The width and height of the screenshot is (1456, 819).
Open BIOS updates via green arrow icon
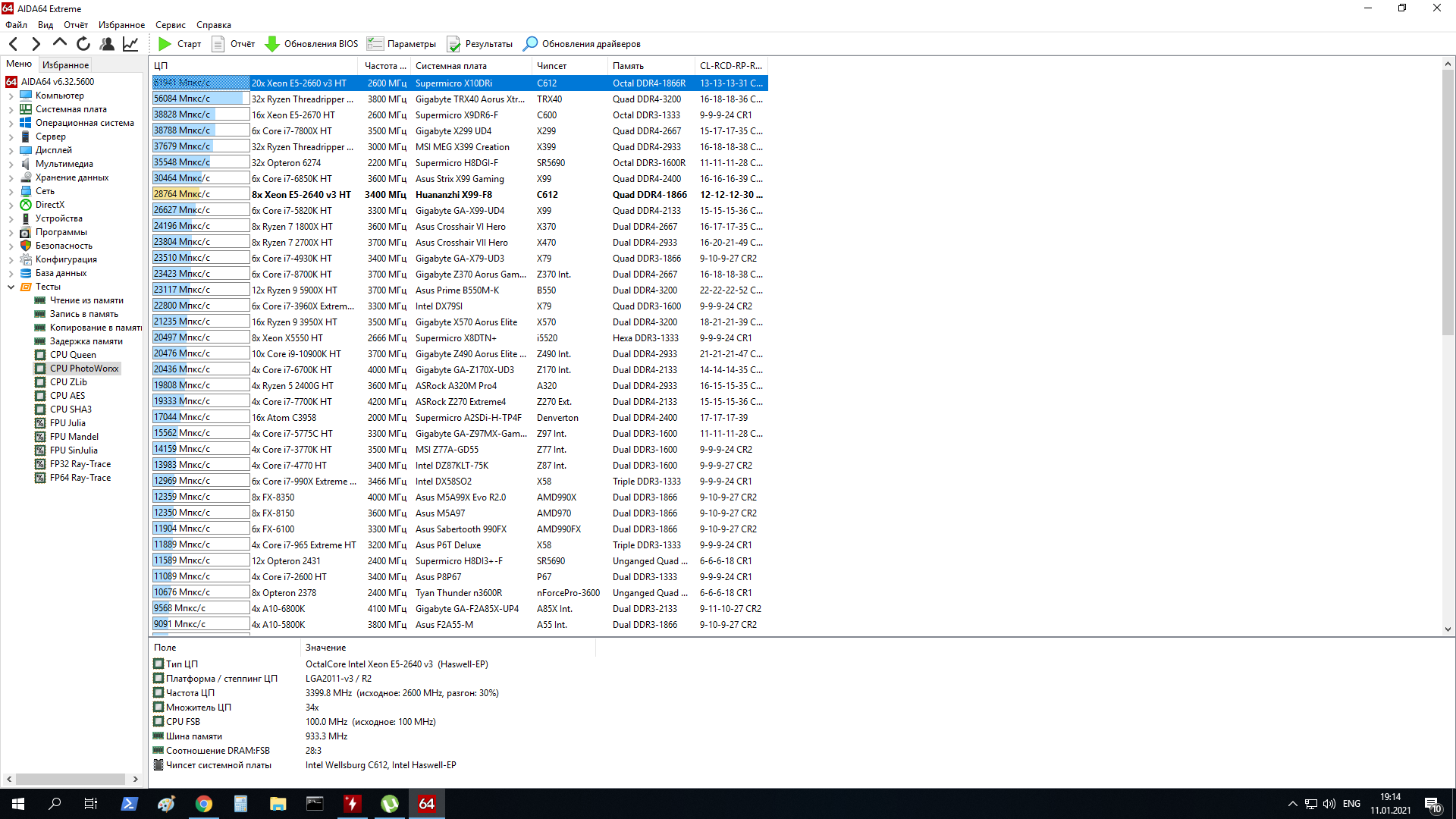click(272, 44)
